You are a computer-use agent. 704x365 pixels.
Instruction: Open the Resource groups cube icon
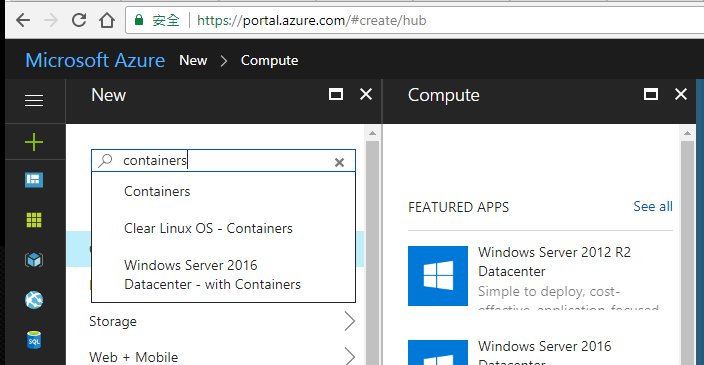click(34, 260)
